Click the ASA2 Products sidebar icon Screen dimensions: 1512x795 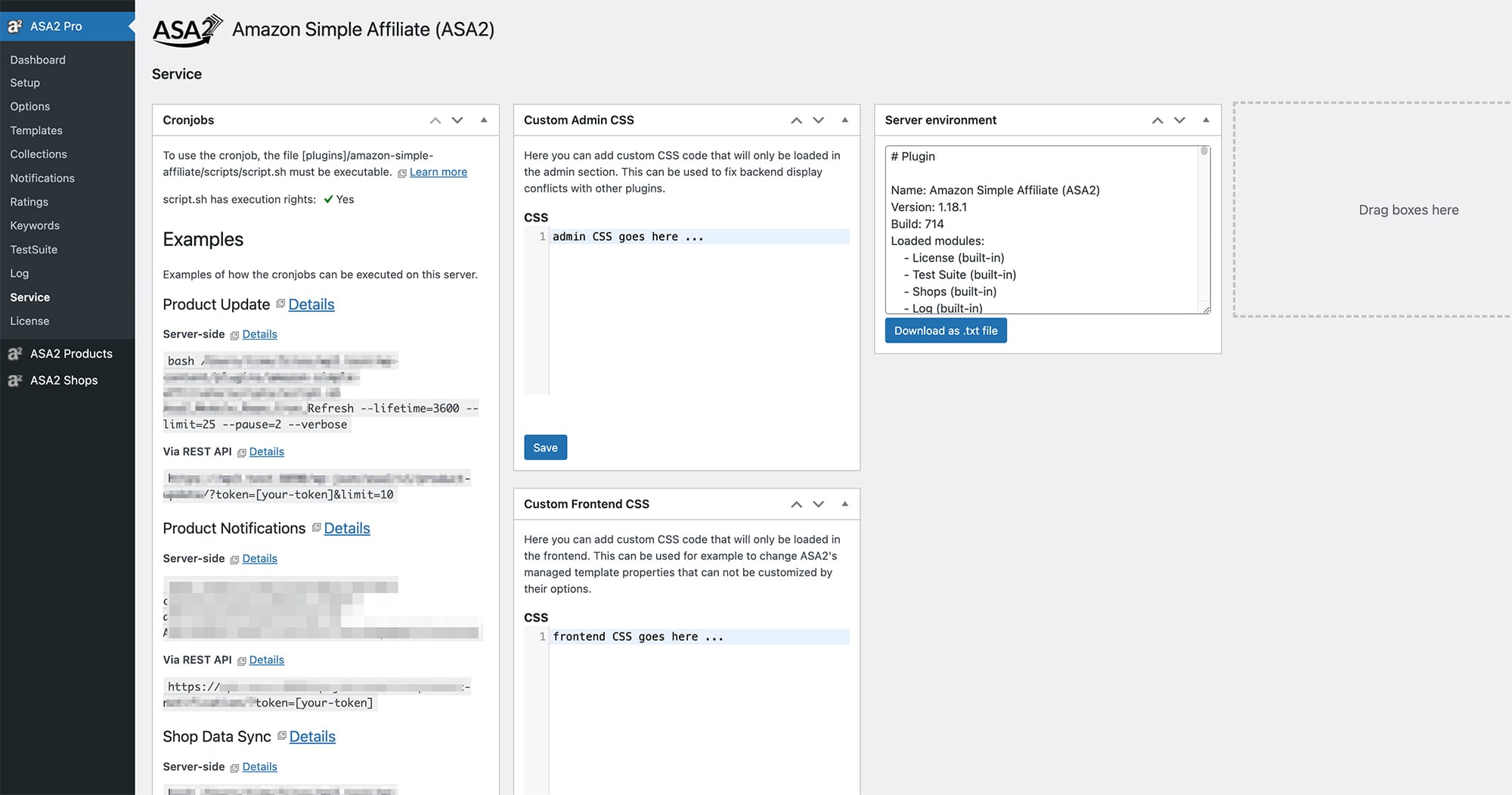[15, 353]
